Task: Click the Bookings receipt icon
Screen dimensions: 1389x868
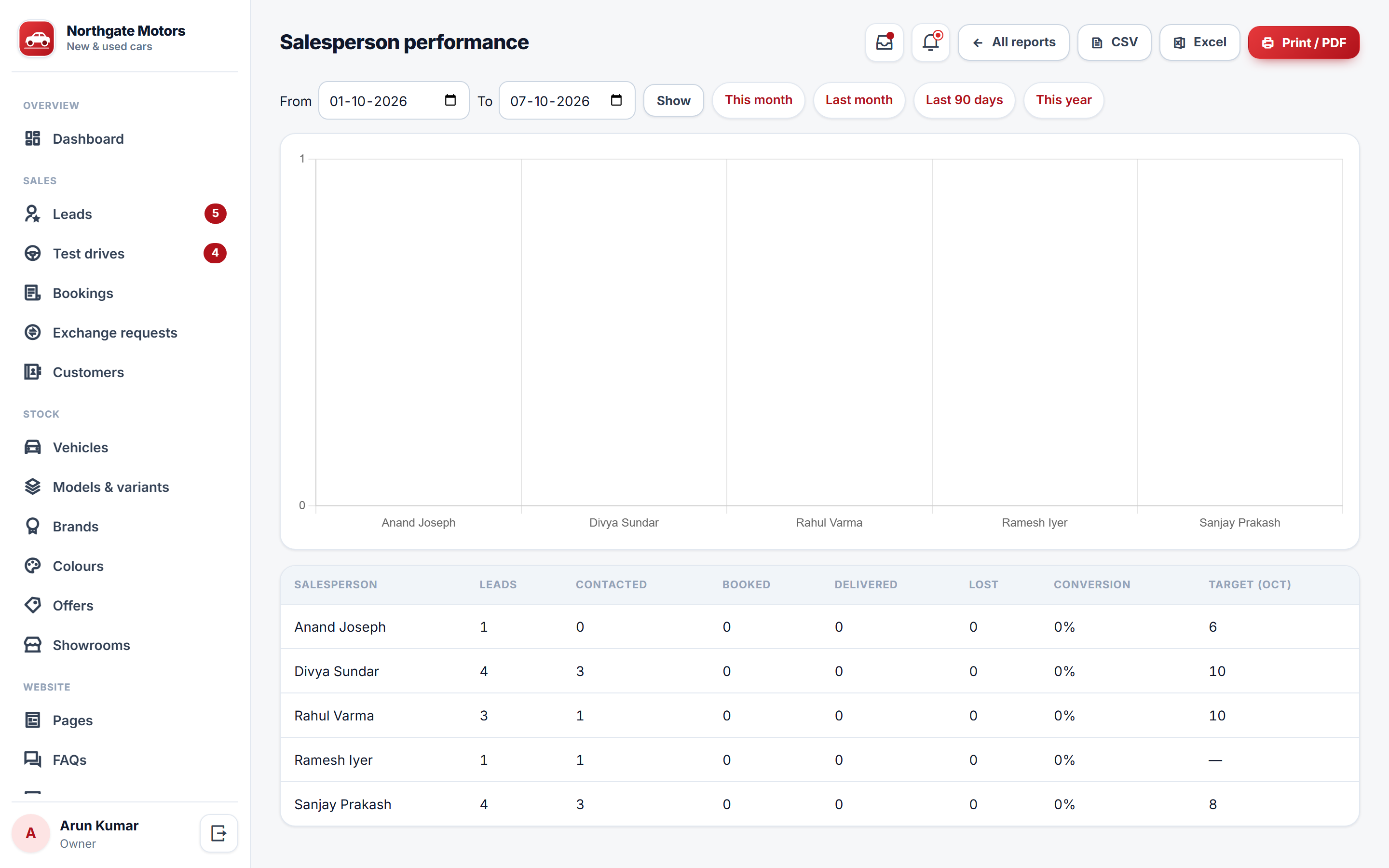Action: point(33,293)
